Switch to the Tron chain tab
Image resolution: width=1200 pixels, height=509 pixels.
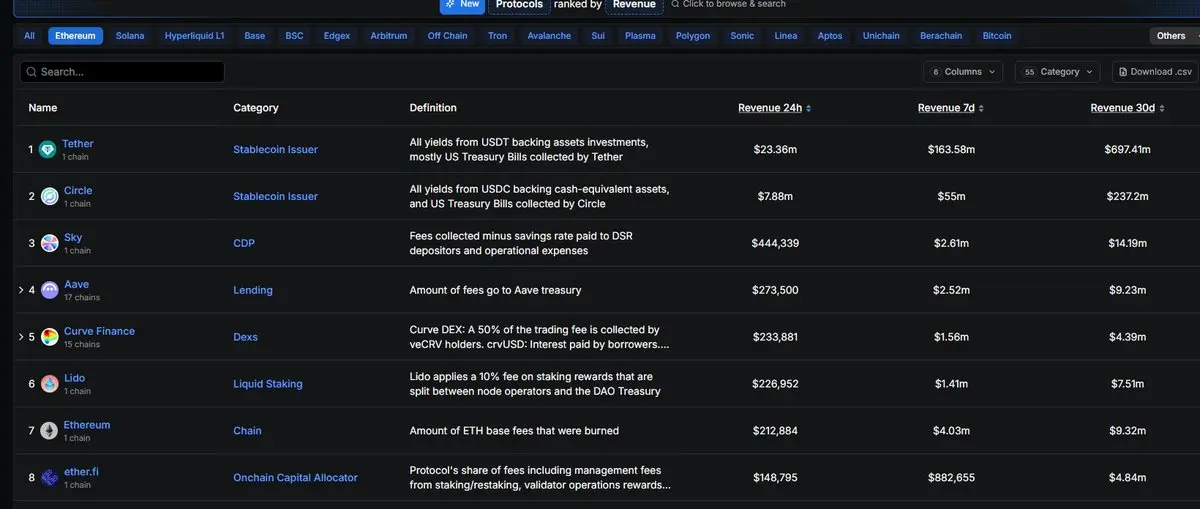point(498,36)
